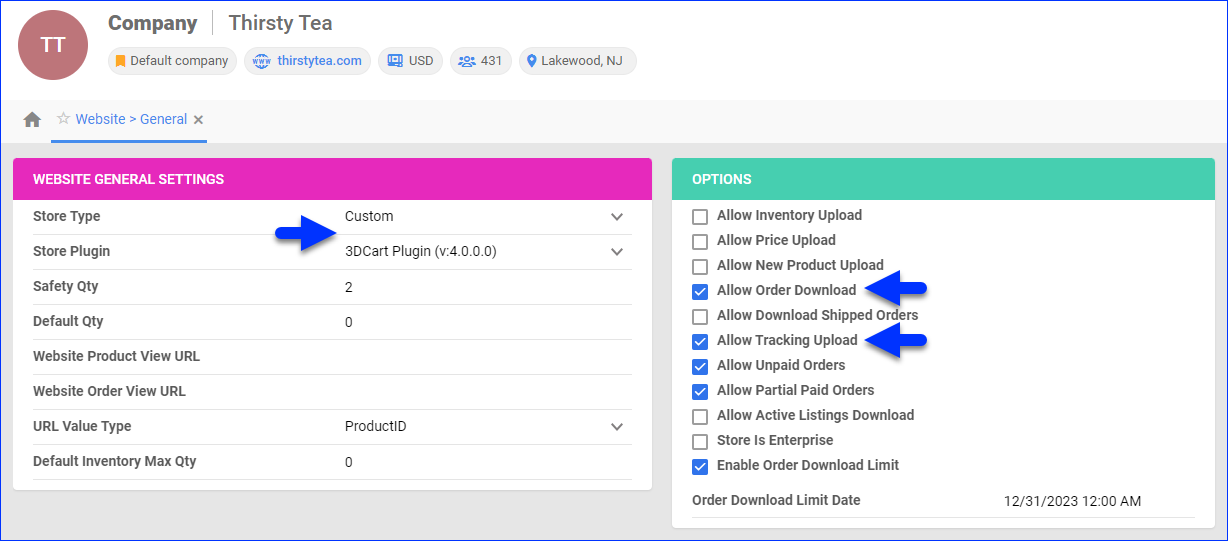Click the home icon in the tab bar
1228x541 pixels.
tap(32, 120)
